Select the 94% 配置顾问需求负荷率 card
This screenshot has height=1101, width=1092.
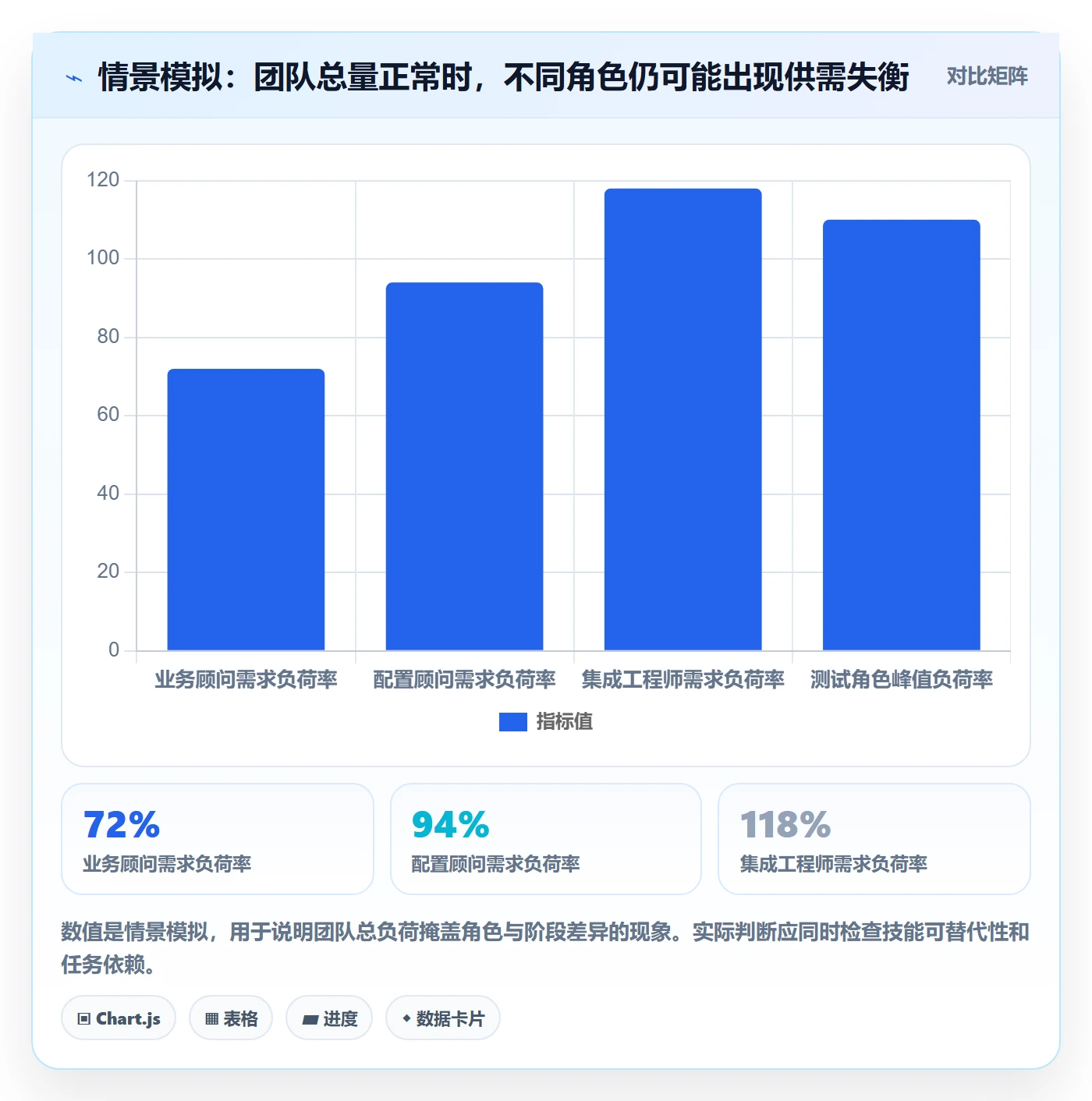pos(546,839)
